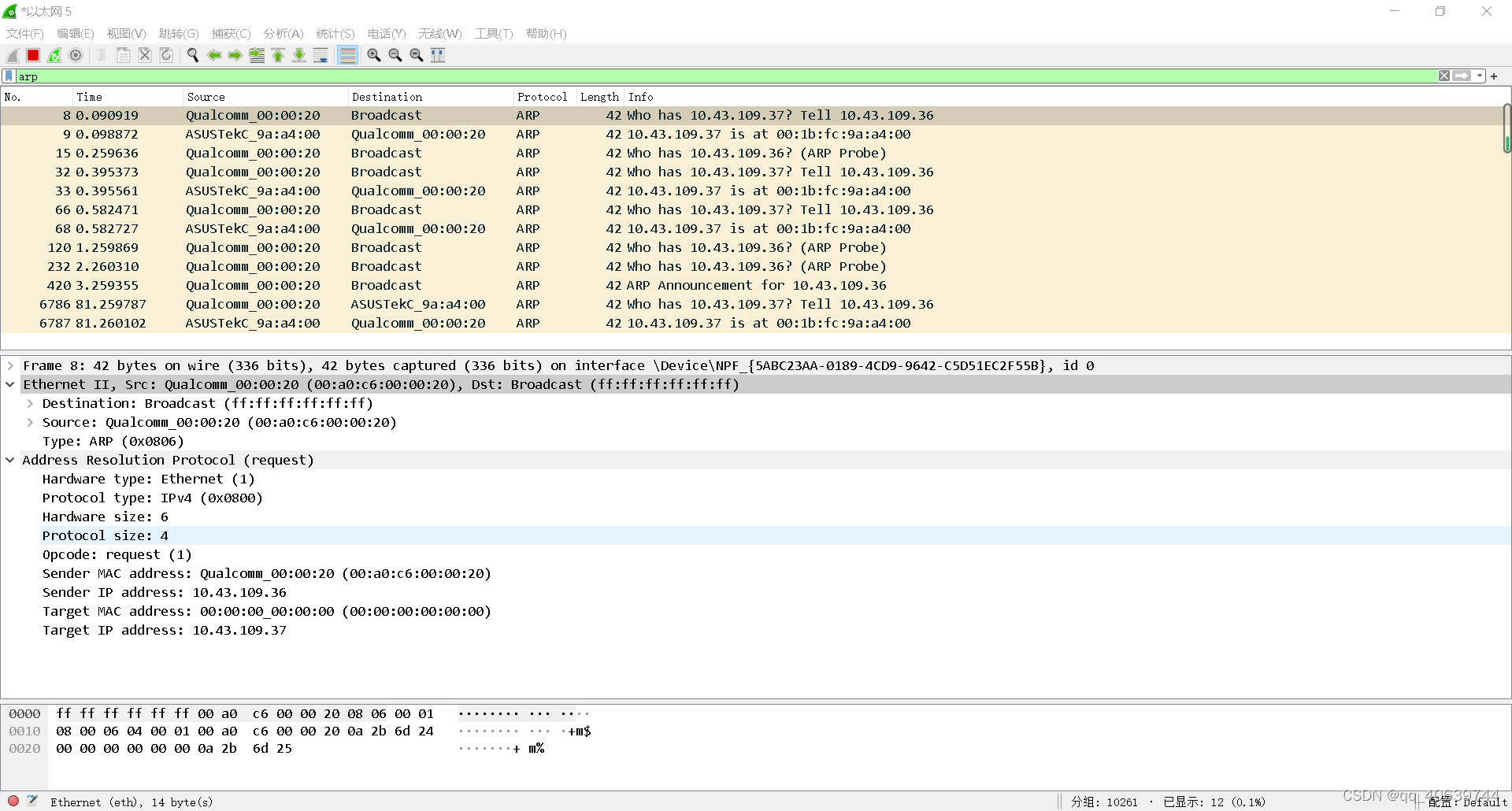Open the 视图(V) menu
The width and height of the screenshot is (1512, 811).
pyautogui.click(x=126, y=34)
